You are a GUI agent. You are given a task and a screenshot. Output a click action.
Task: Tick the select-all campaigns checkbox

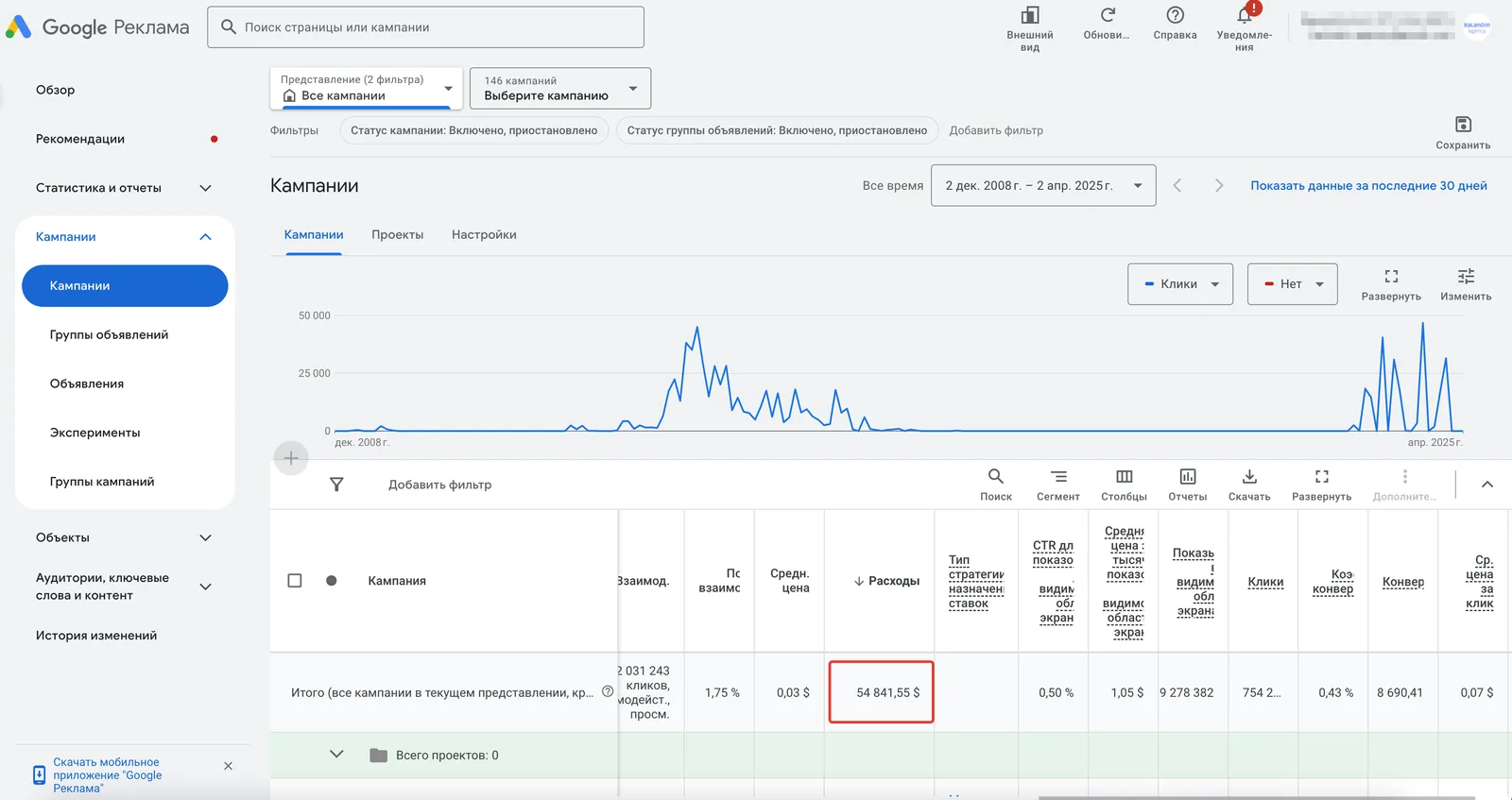pyautogui.click(x=295, y=581)
